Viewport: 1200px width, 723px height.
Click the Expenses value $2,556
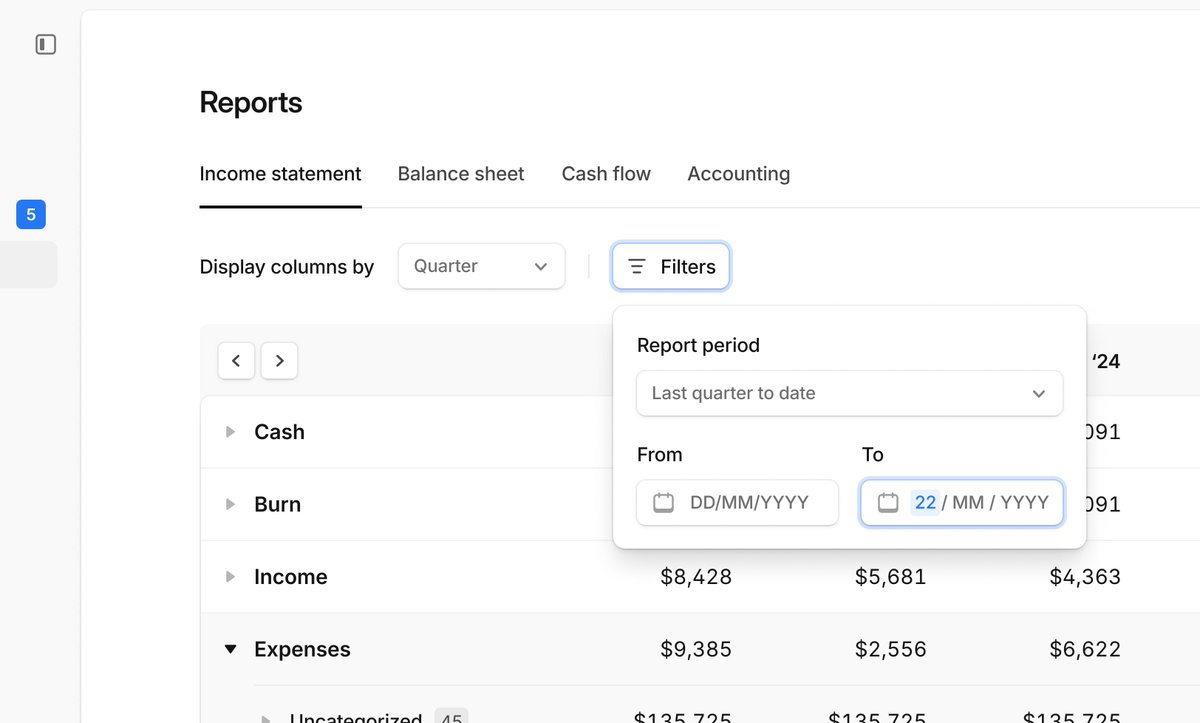coord(891,649)
